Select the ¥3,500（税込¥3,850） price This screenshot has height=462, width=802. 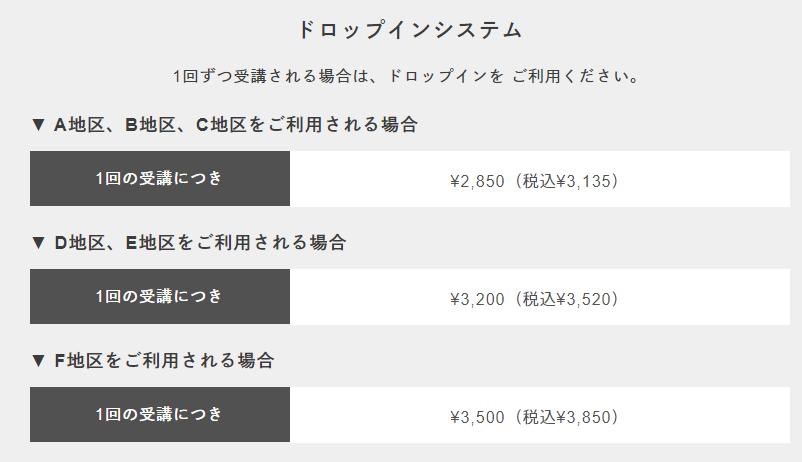click(x=534, y=417)
